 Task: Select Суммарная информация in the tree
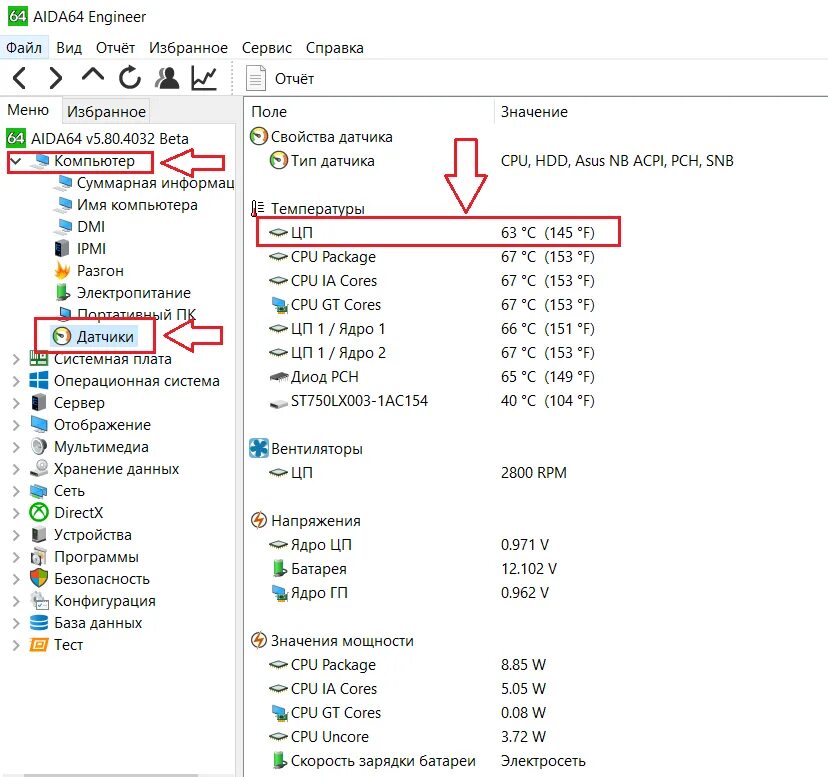[x=144, y=183]
